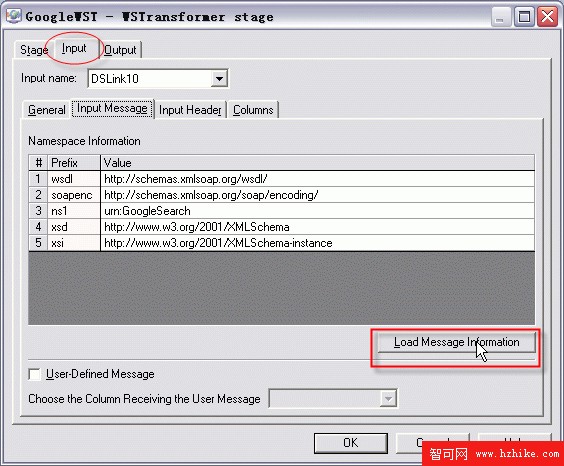Select the ns1 prefix cell
The height and width of the screenshot is (466, 564).
point(74,211)
